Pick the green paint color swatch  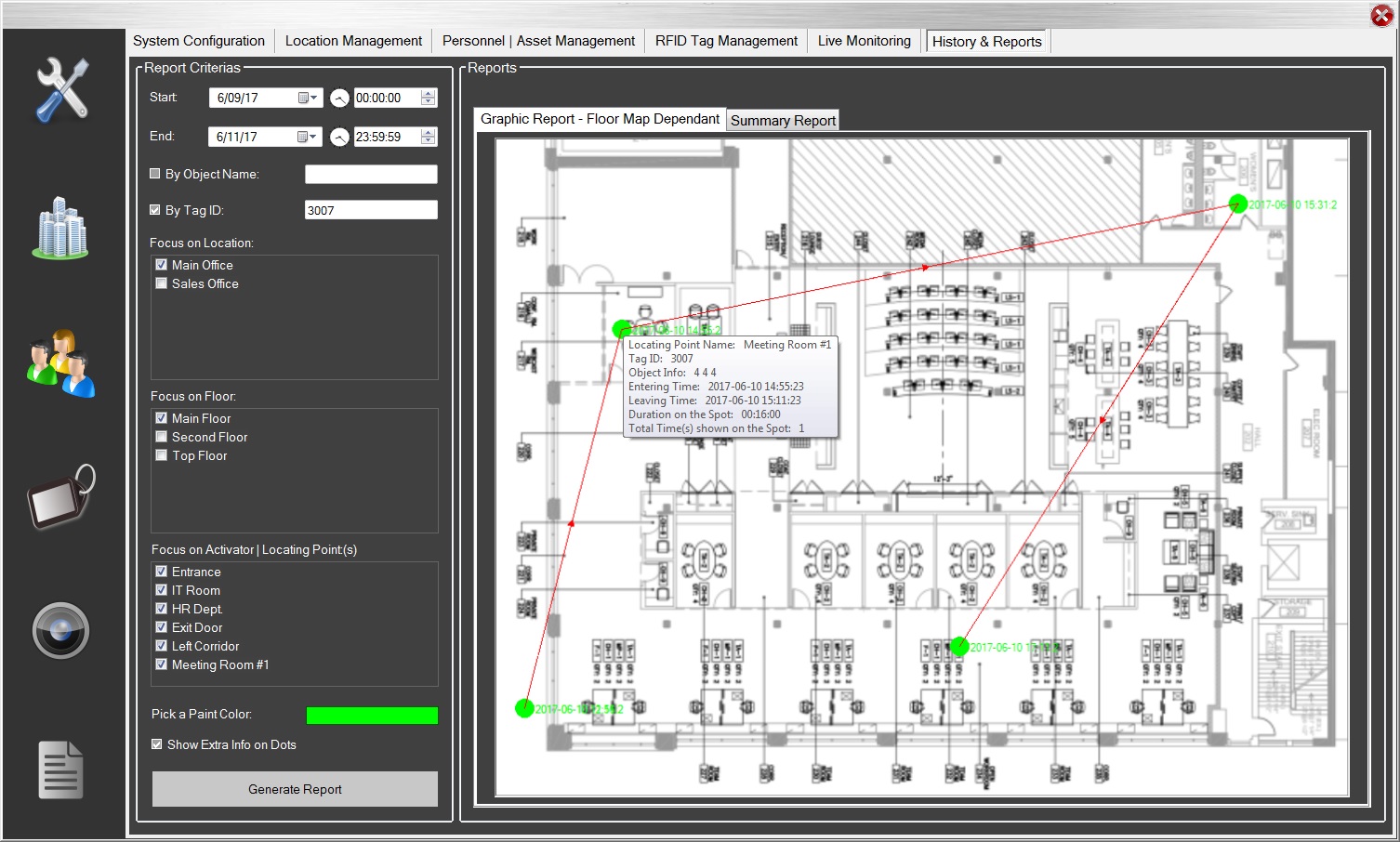[x=372, y=715]
